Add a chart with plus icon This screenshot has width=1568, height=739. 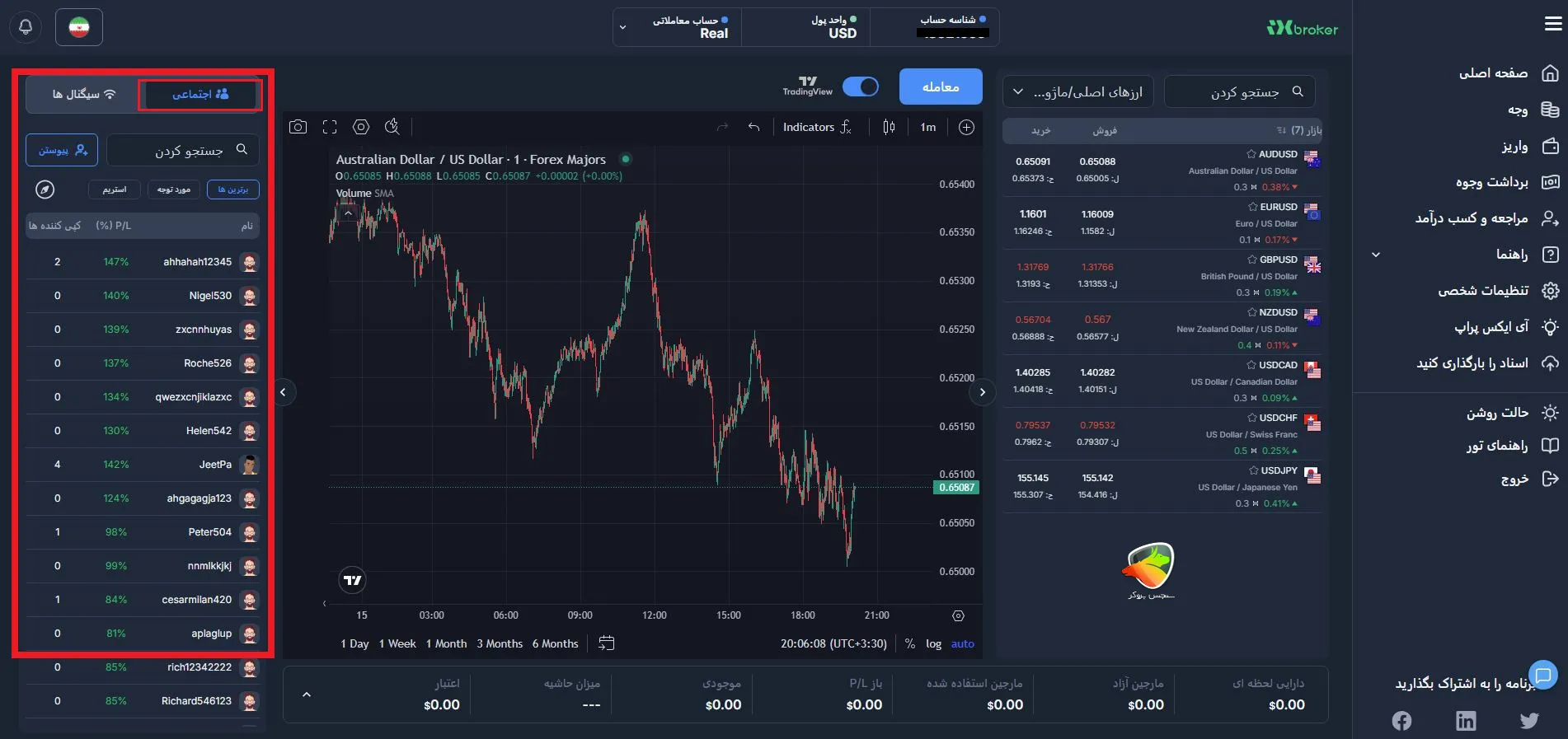(x=966, y=127)
